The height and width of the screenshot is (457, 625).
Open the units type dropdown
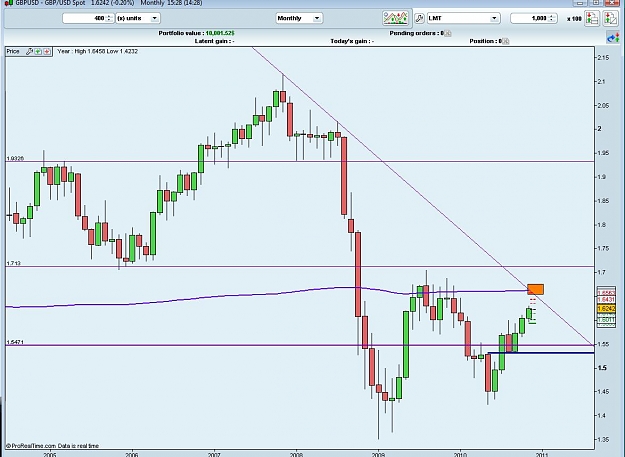pyautogui.click(x=138, y=18)
